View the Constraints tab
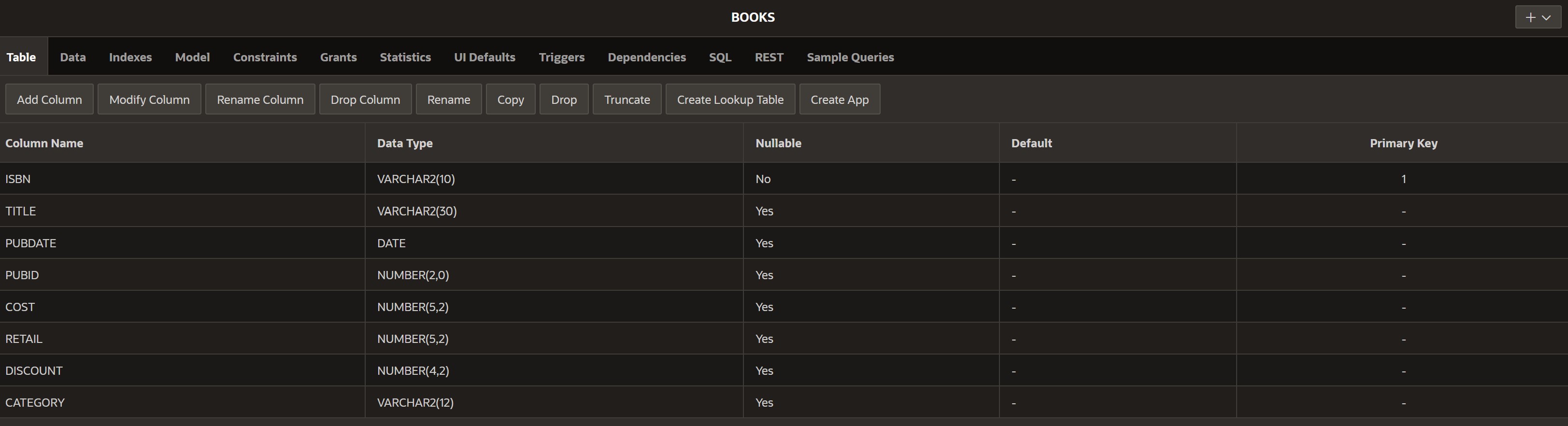The height and width of the screenshot is (426, 1568). tap(265, 57)
